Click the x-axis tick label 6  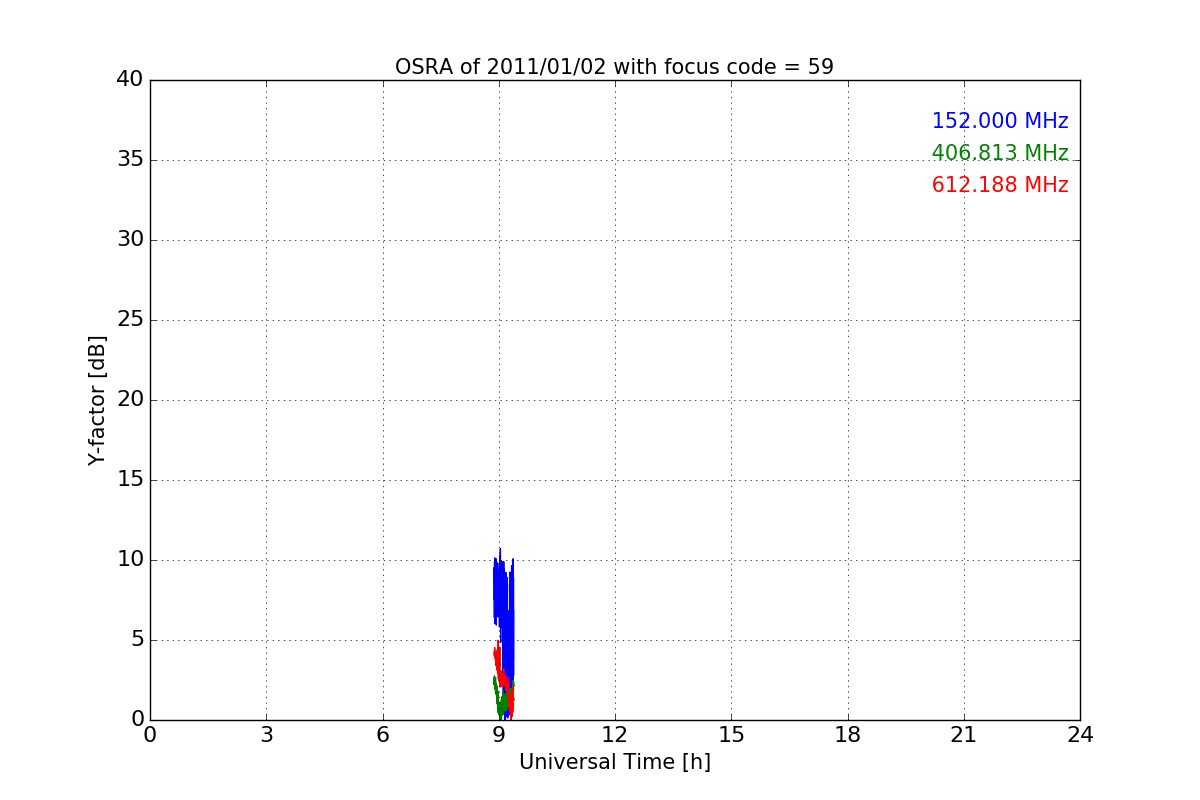[383, 735]
